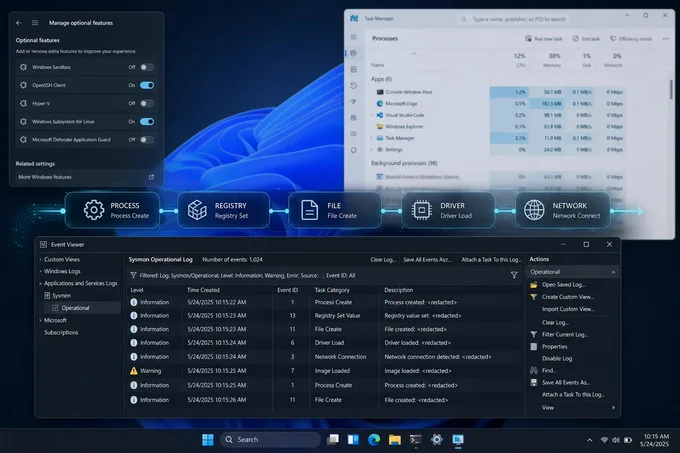Click the File Create document icon

point(310,210)
